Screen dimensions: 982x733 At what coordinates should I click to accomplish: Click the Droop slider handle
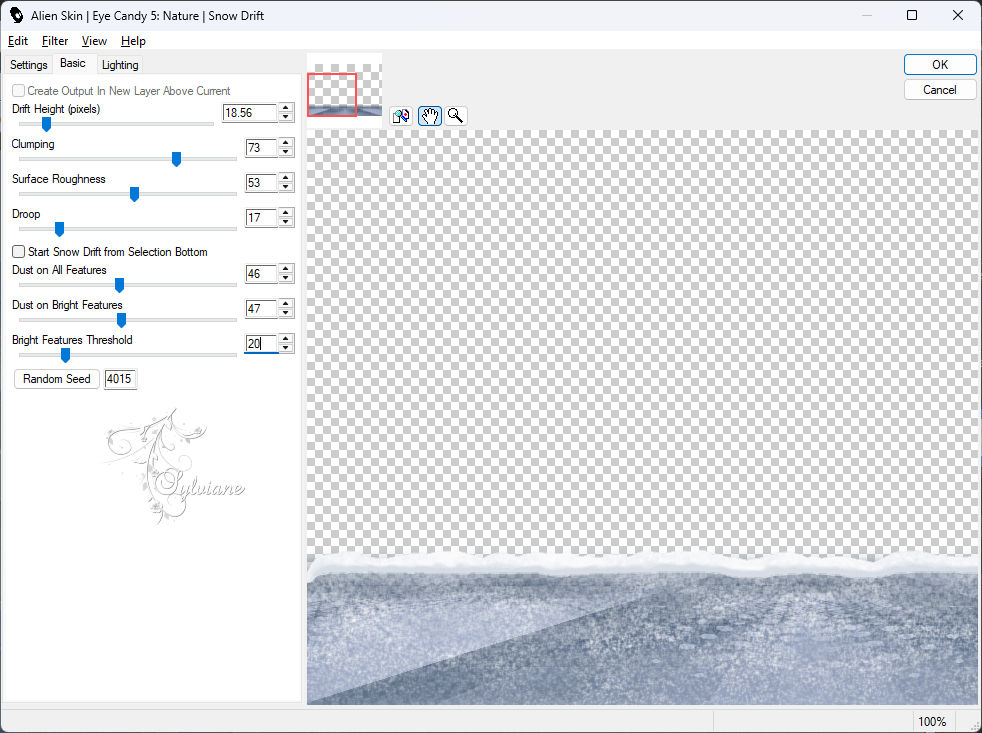click(59, 229)
